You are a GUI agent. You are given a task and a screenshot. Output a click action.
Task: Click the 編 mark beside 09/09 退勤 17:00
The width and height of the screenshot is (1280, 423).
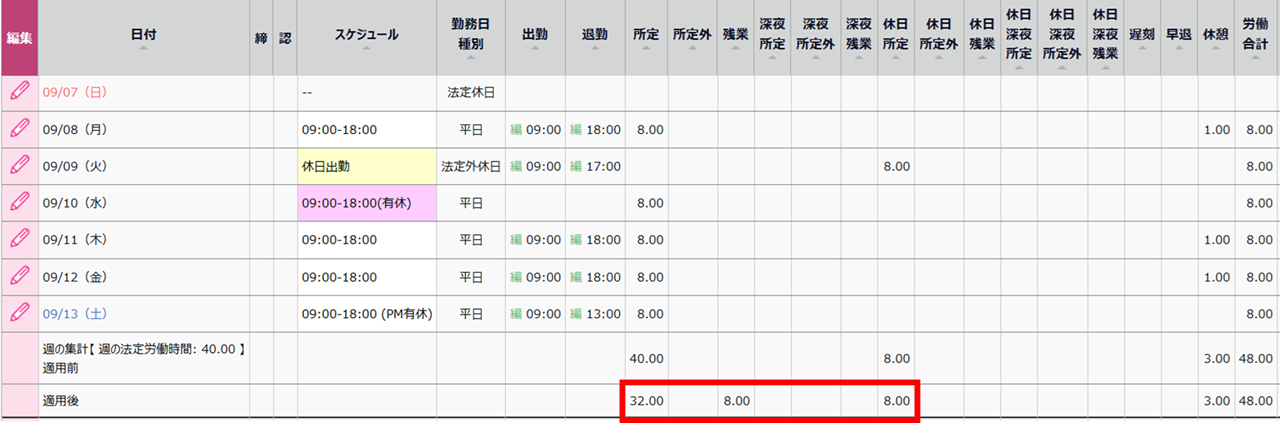click(x=576, y=167)
